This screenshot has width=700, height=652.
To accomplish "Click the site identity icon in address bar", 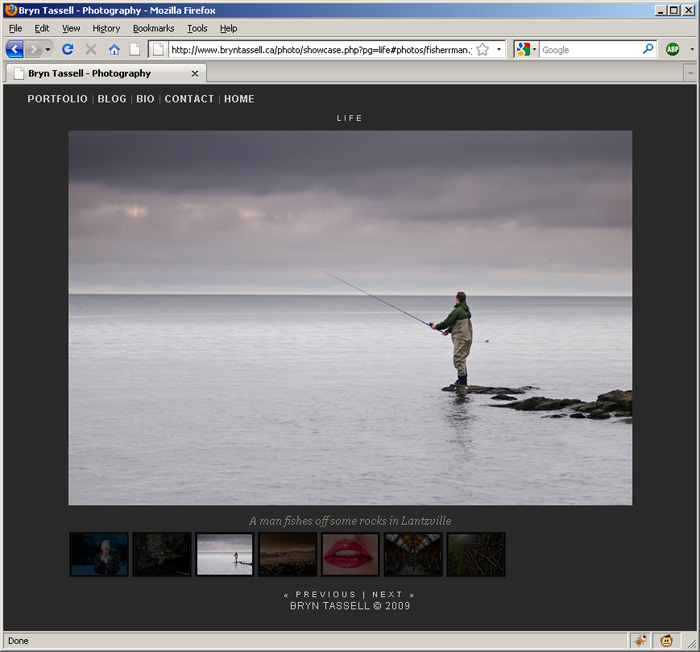I will pos(158,50).
